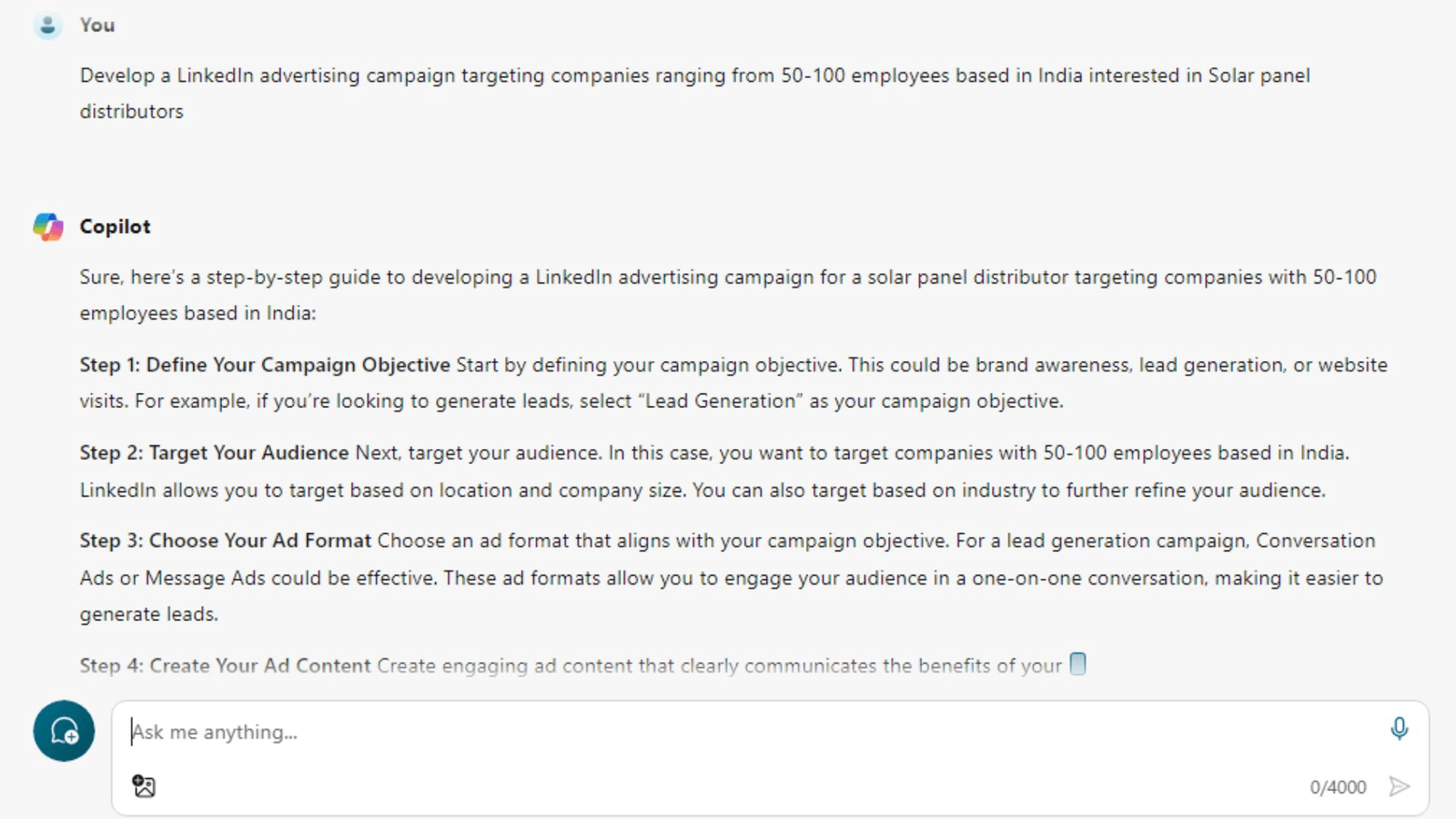Click the send message arrow icon
Image resolution: width=1456 pixels, height=819 pixels.
click(1400, 786)
